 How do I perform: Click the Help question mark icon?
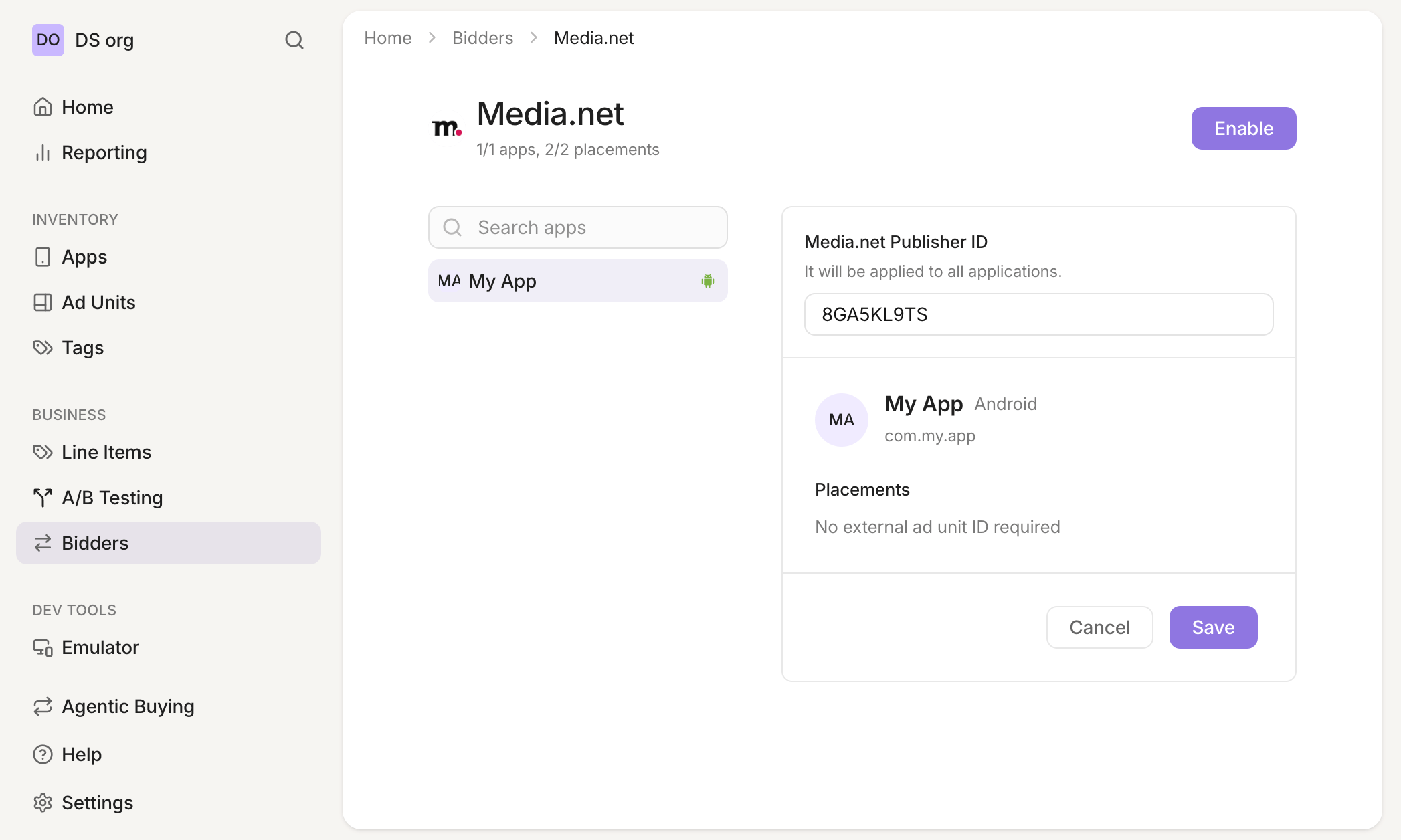pos(43,754)
